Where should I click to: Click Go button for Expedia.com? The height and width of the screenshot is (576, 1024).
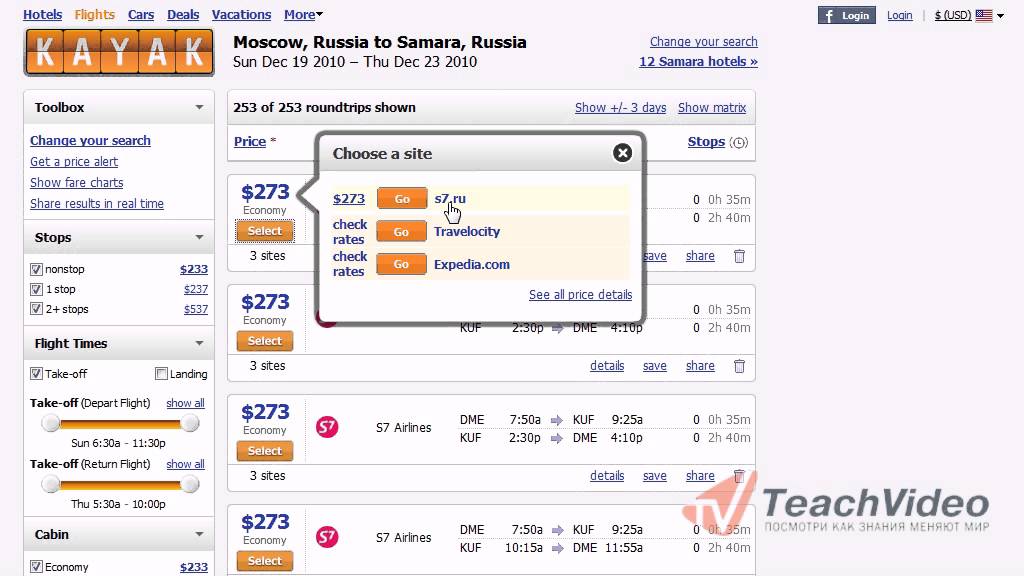tap(402, 264)
